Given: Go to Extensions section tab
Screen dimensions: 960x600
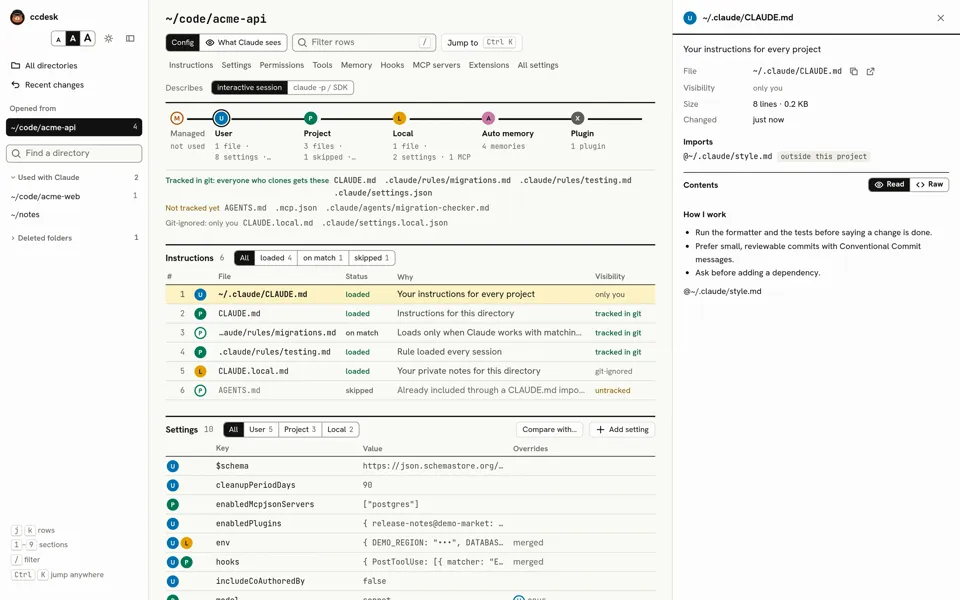Looking at the screenshot, I should pos(489,65).
